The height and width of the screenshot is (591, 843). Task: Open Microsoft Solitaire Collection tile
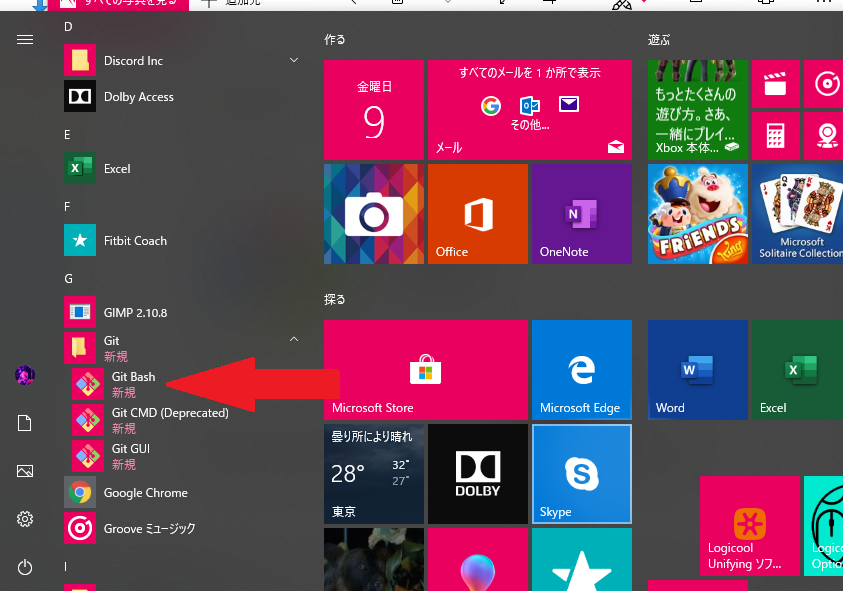797,214
